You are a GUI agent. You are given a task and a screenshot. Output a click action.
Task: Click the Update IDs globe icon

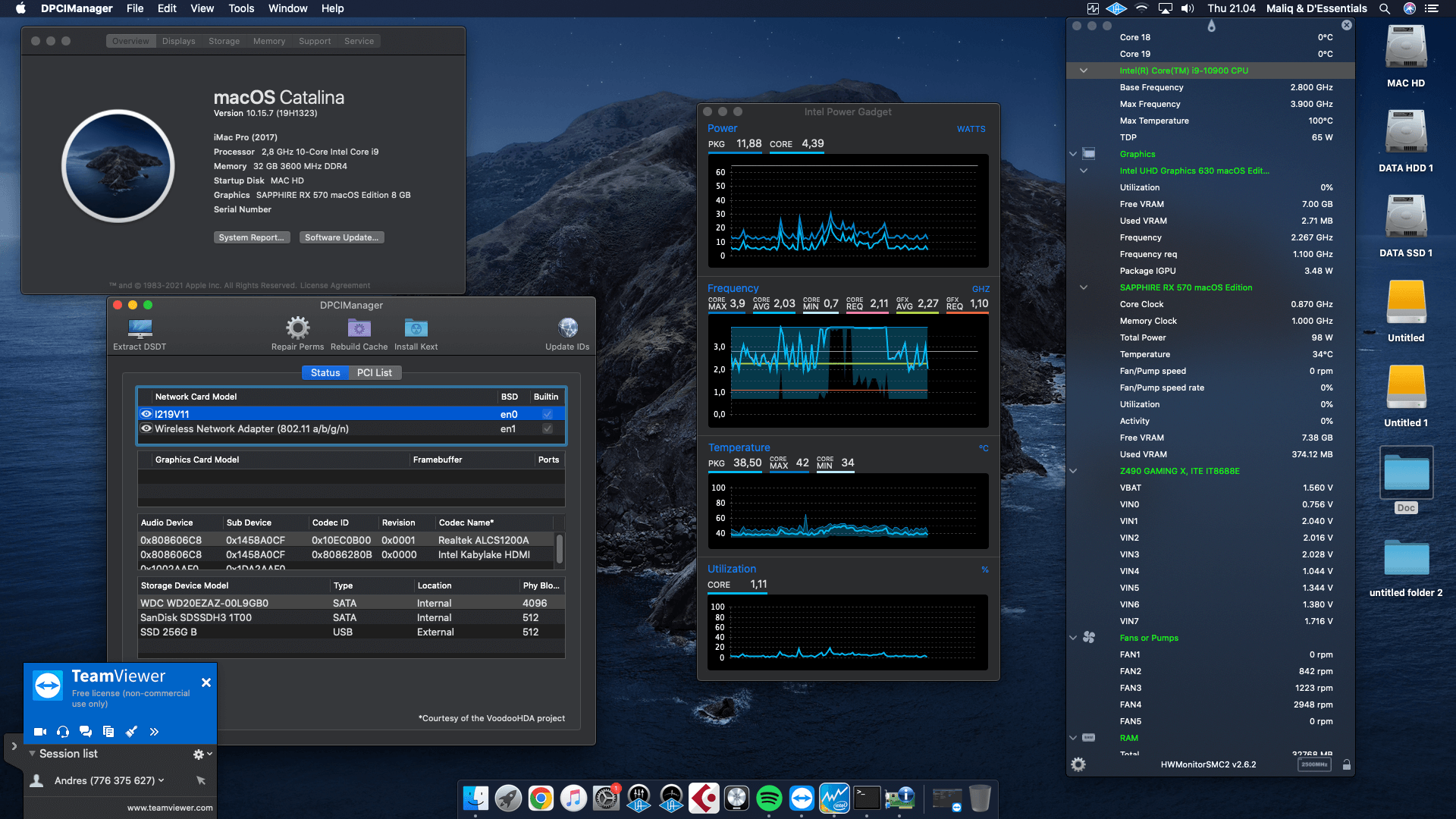point(568,328)
